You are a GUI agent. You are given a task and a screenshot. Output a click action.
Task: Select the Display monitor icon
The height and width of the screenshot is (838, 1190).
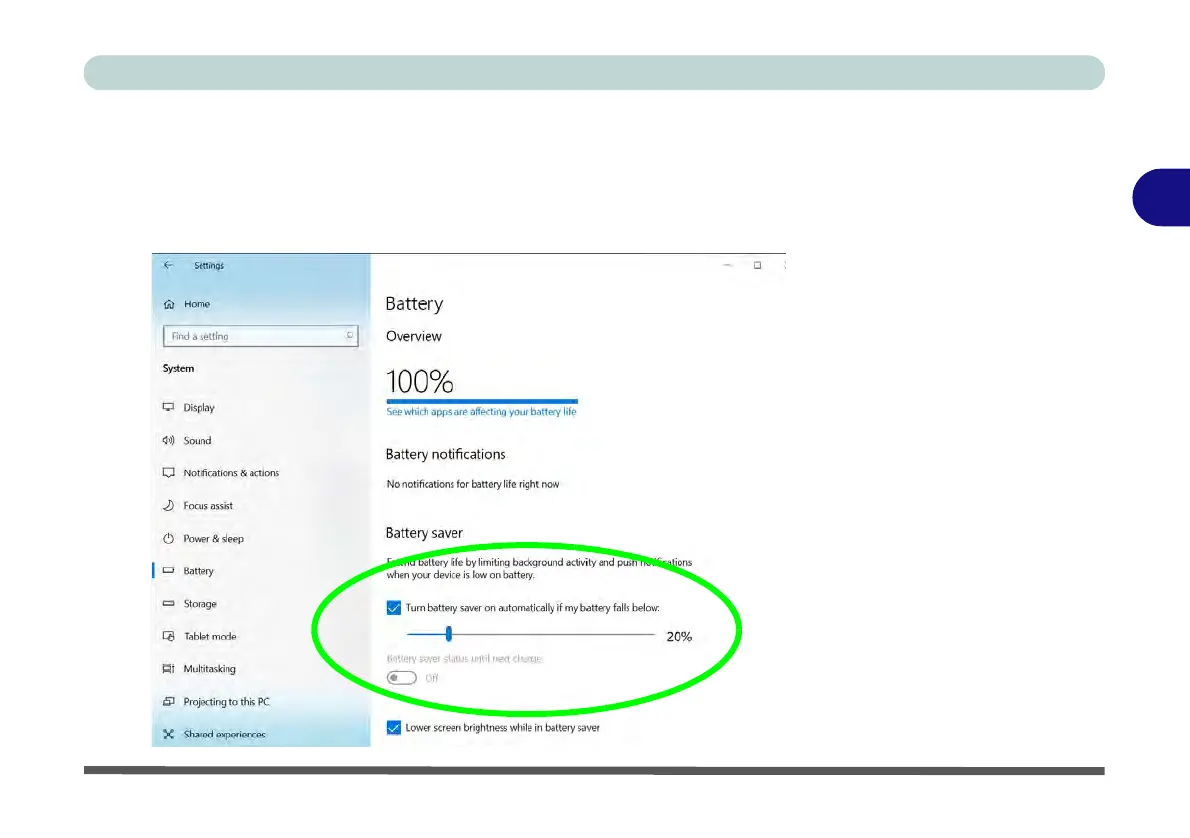(x=168, y=408)
